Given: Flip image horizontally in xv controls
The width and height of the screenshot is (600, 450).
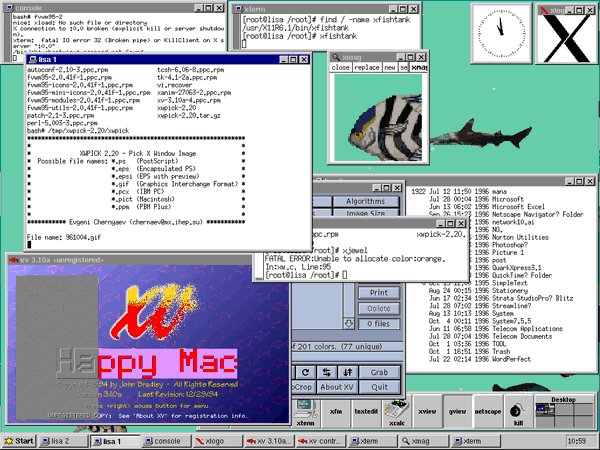Looking at the screenshot, I should click(x=326, y=372).
